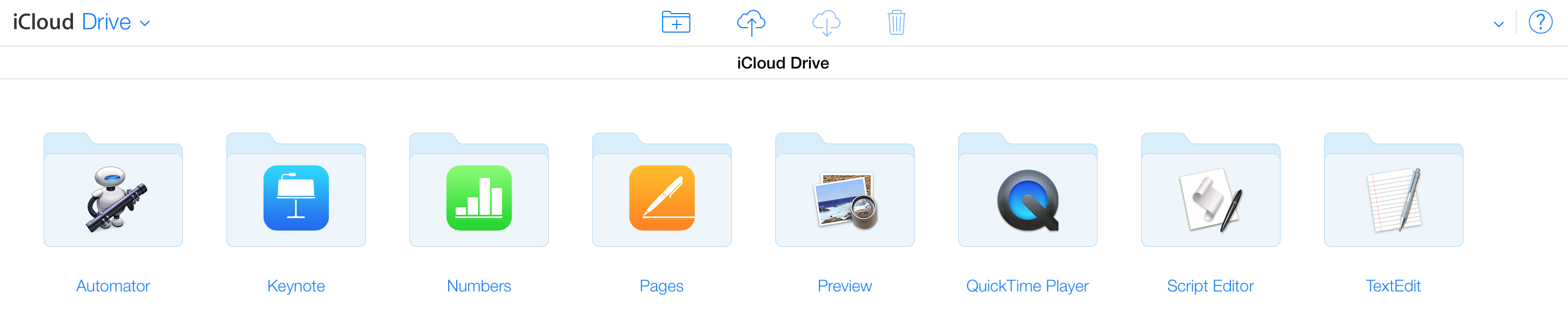Click the iCloud Drive app title

click(x=72, y=22)
